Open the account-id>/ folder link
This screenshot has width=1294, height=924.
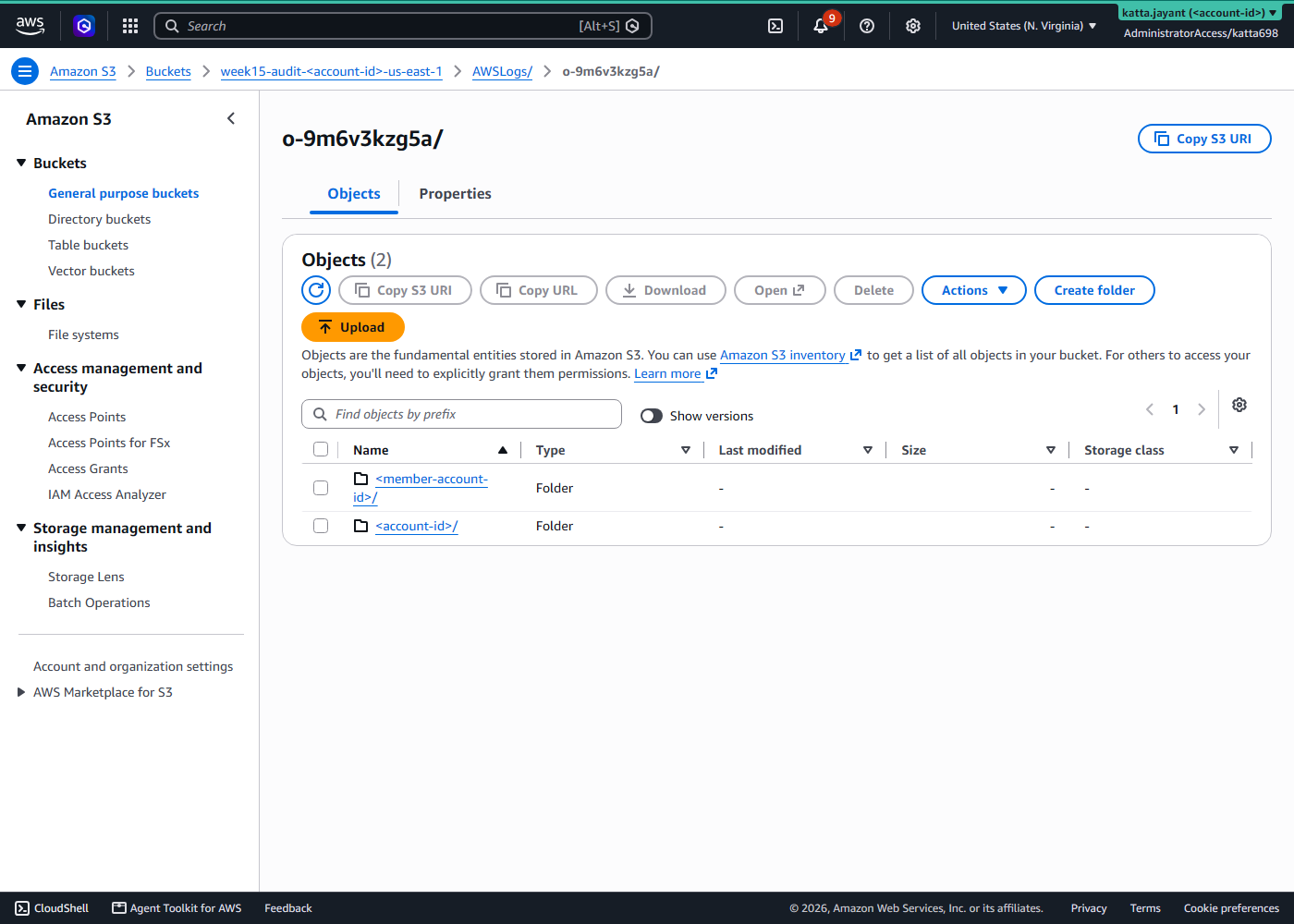tap(417, 526)
